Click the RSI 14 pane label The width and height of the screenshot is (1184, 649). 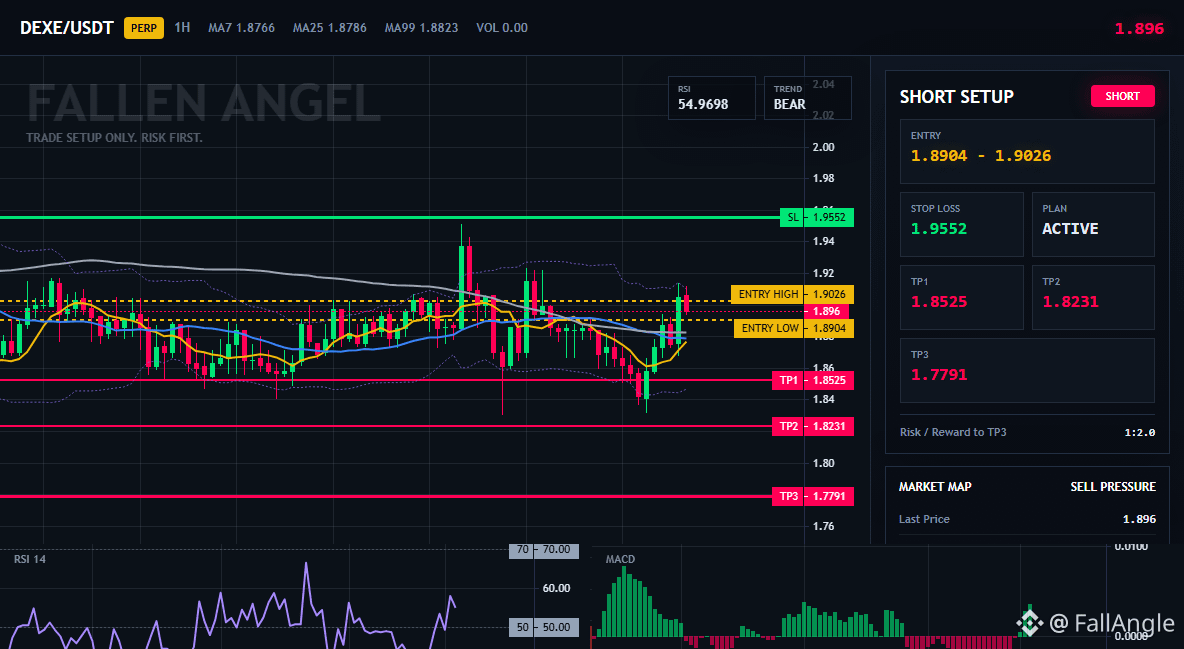point(29,559)
